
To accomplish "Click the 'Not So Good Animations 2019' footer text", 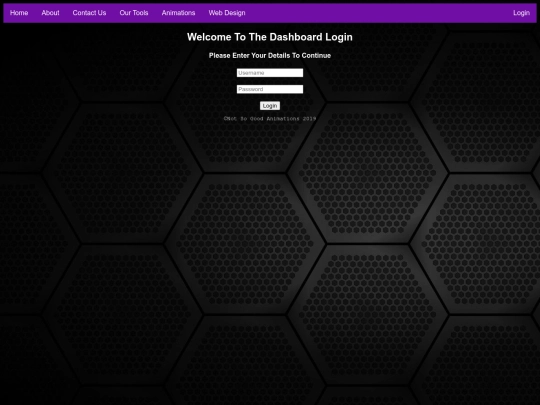I will coord(270,118).
